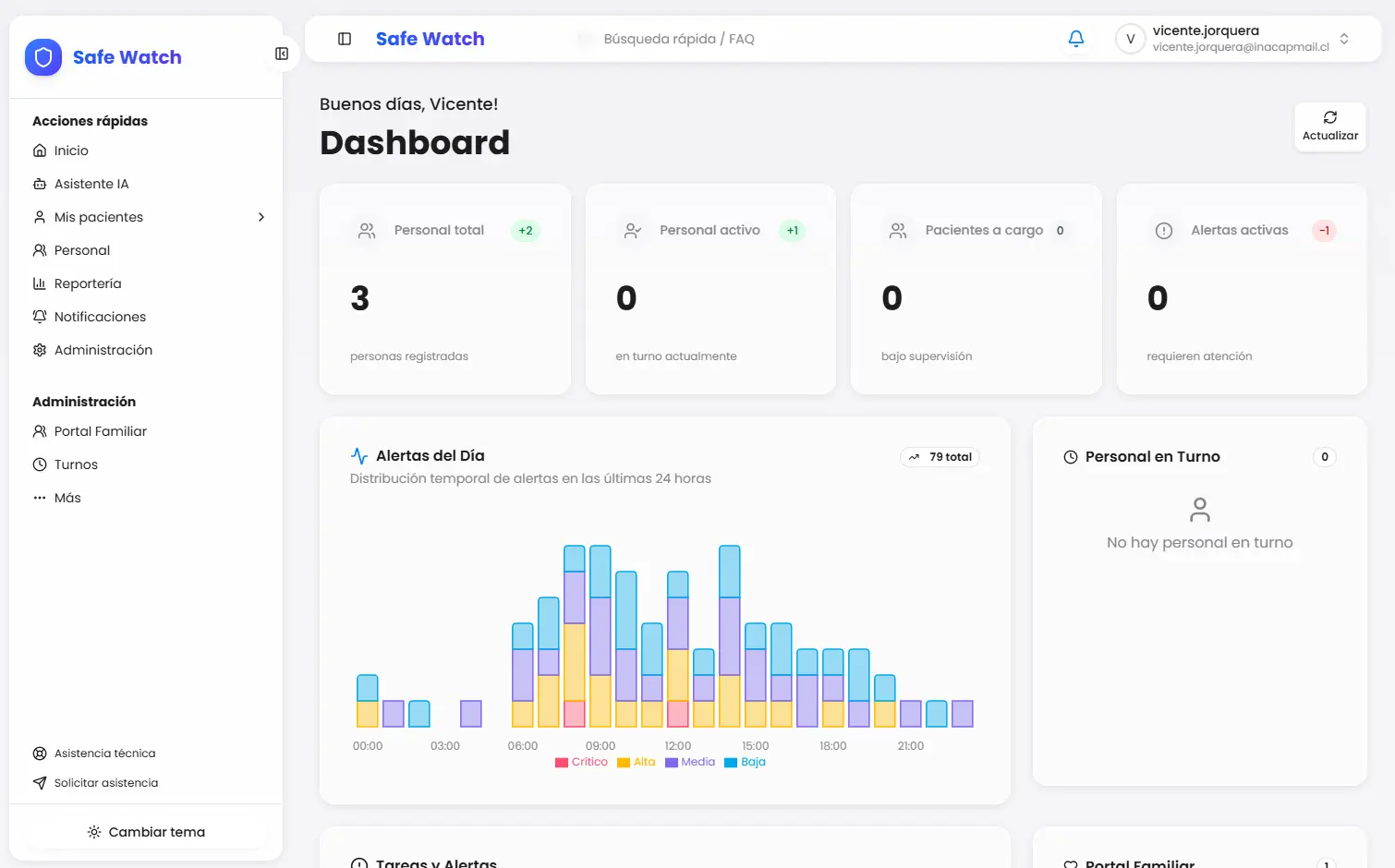Open Turnos from the Administración section
Screen dimensions: 1395x868
[x=76, y=464]
